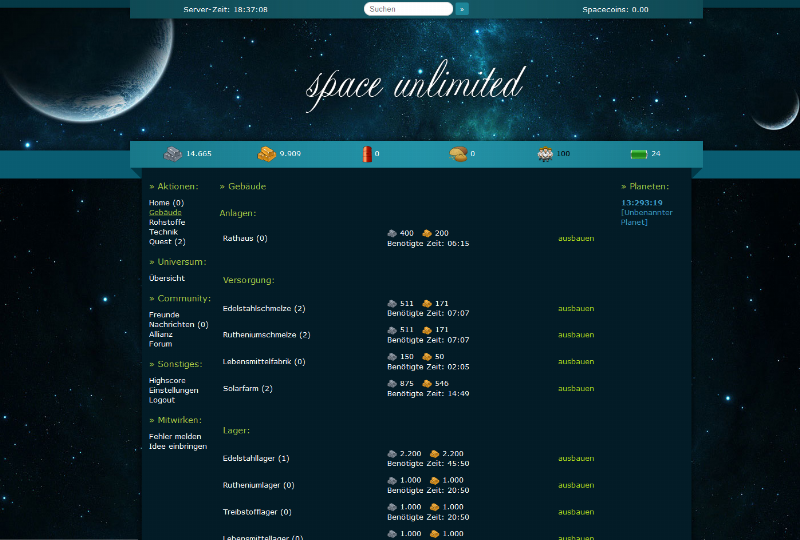The image size is (800, 540).
Task: Click the Treibstofflager (0) building name
Action: [257, 512]
